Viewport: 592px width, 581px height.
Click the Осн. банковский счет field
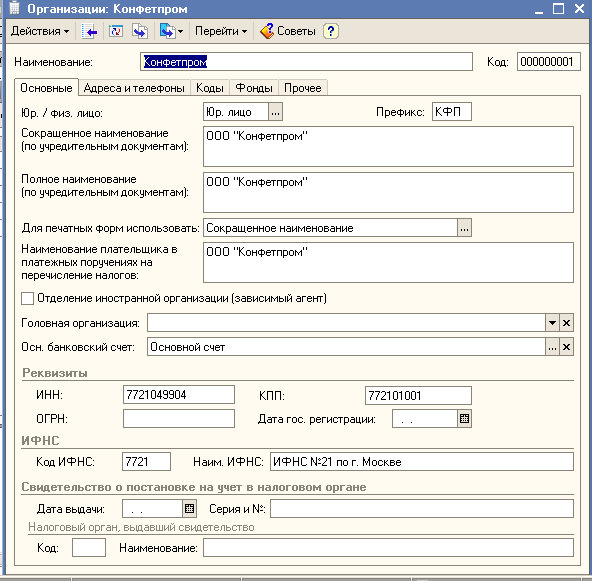click(x=346, y=347)
